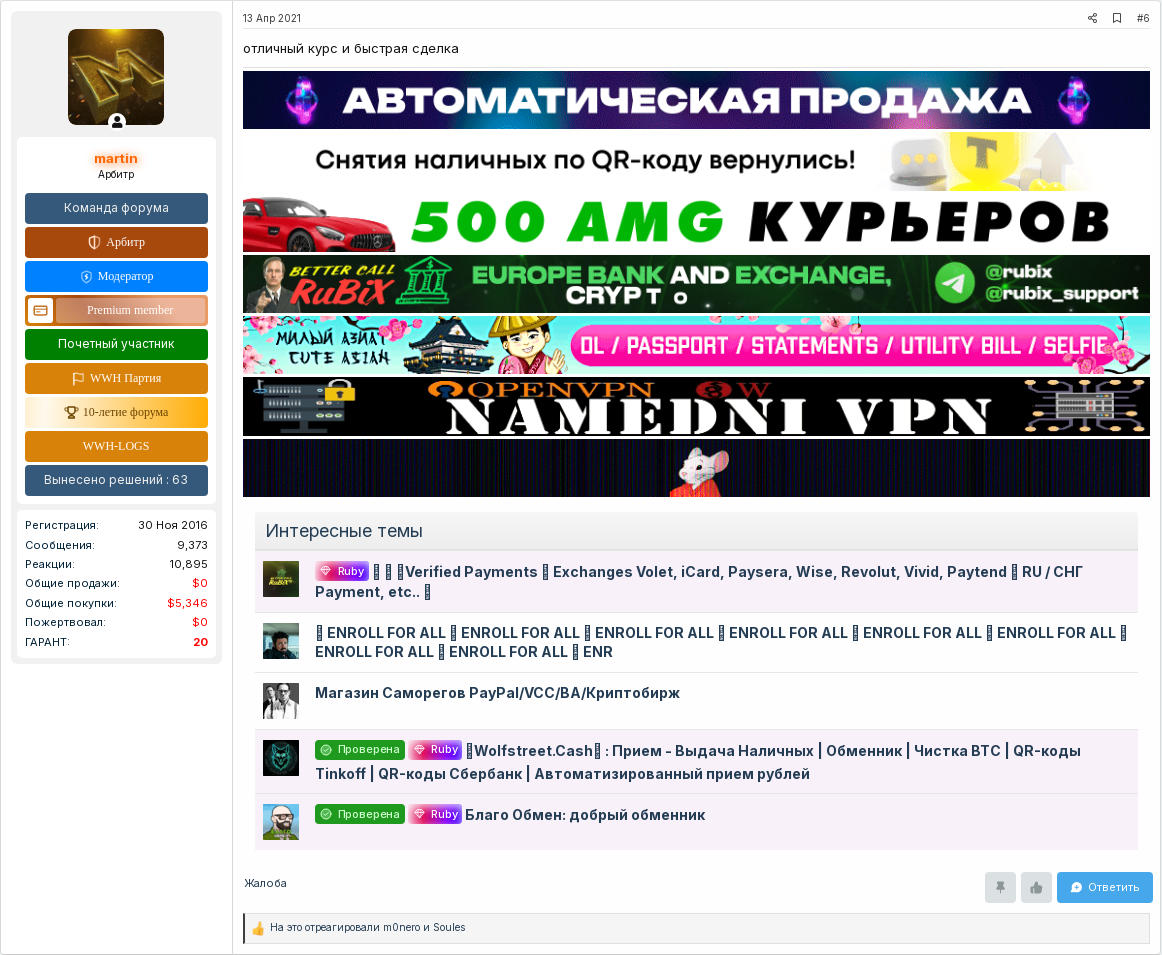Open the username martin profile link
The height and width of the screenshot is (955, 1162).
[116, 159]
